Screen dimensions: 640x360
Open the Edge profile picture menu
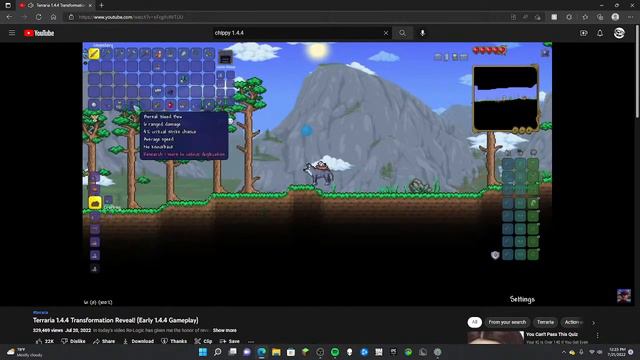[615, 17]
